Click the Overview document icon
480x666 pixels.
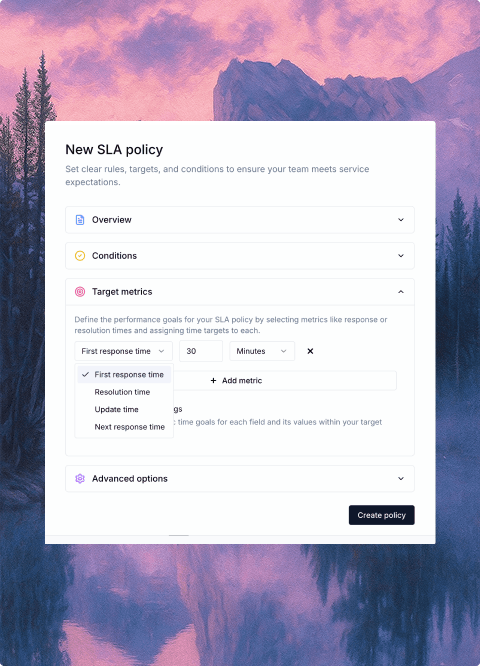(x=80, y=220)
